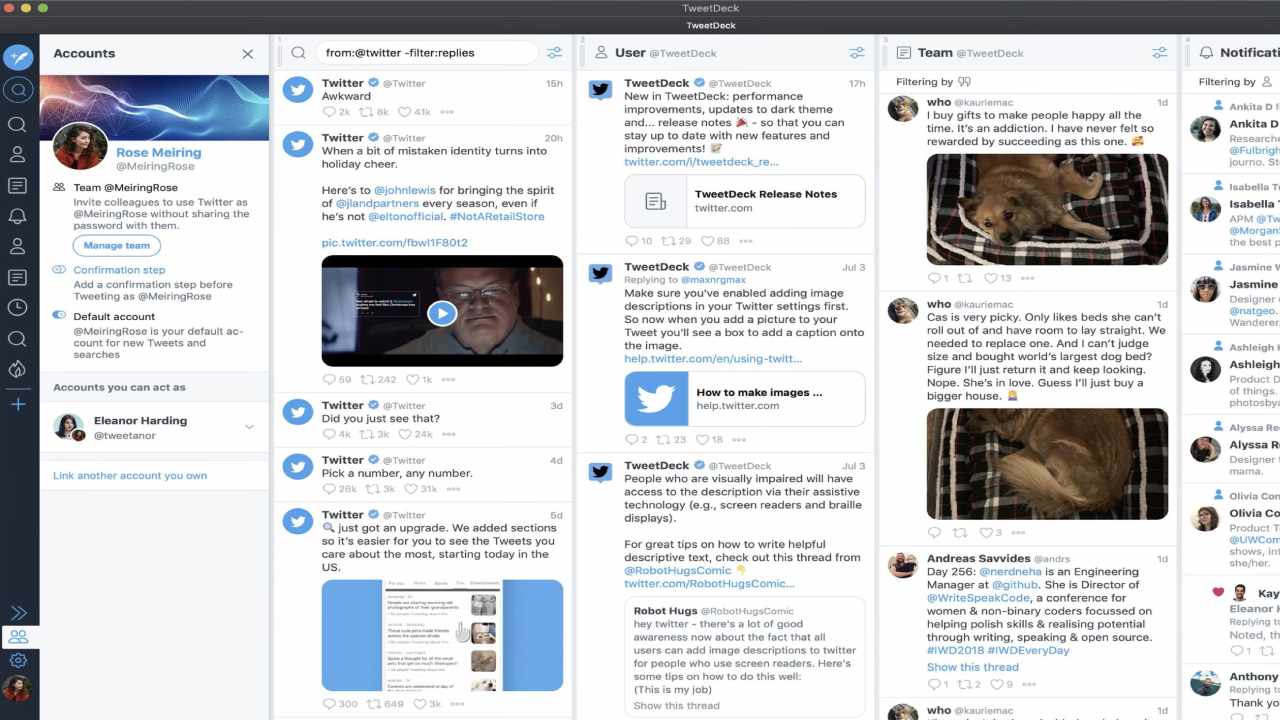Add a column with the plus icon
1280x720 pixels.
(17, 404)
